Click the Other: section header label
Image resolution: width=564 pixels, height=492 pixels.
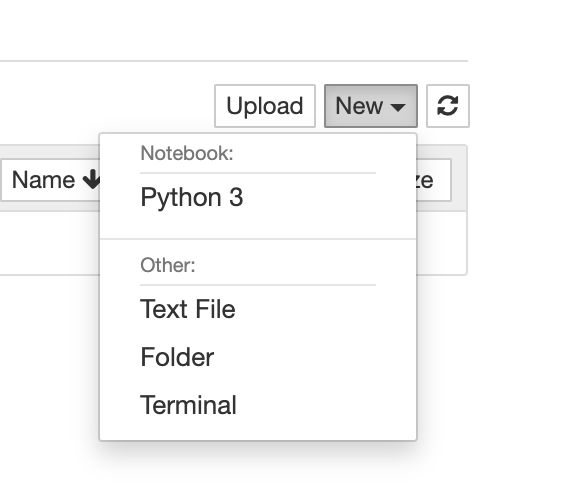tap(168, 265)
